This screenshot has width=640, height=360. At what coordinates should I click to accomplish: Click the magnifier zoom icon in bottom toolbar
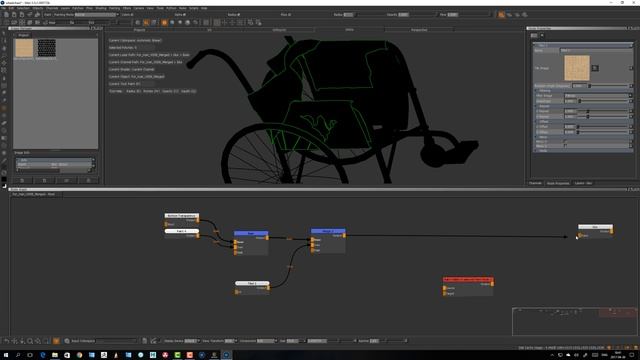[x=30, y=341]
